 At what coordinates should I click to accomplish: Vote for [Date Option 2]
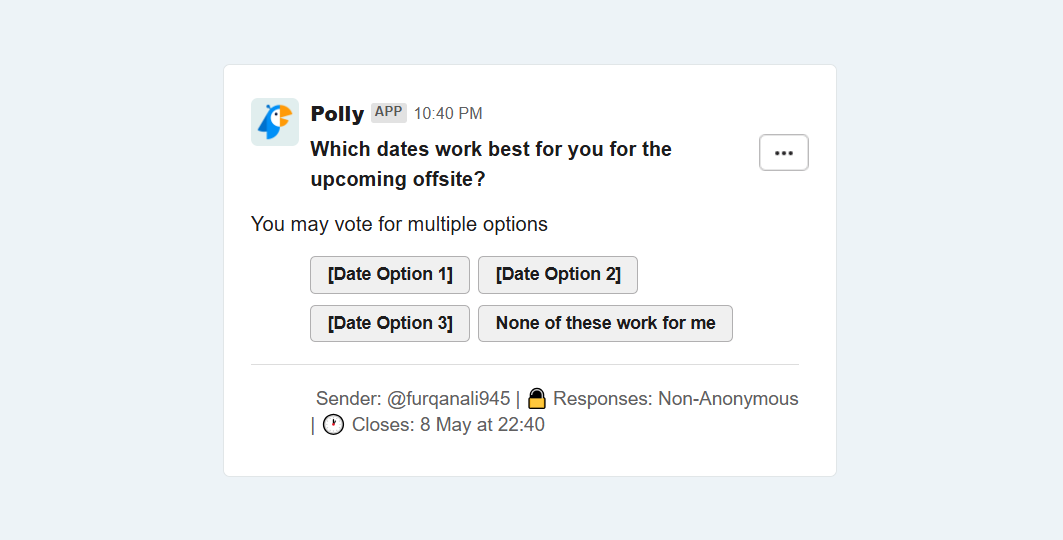coord(558,275)
